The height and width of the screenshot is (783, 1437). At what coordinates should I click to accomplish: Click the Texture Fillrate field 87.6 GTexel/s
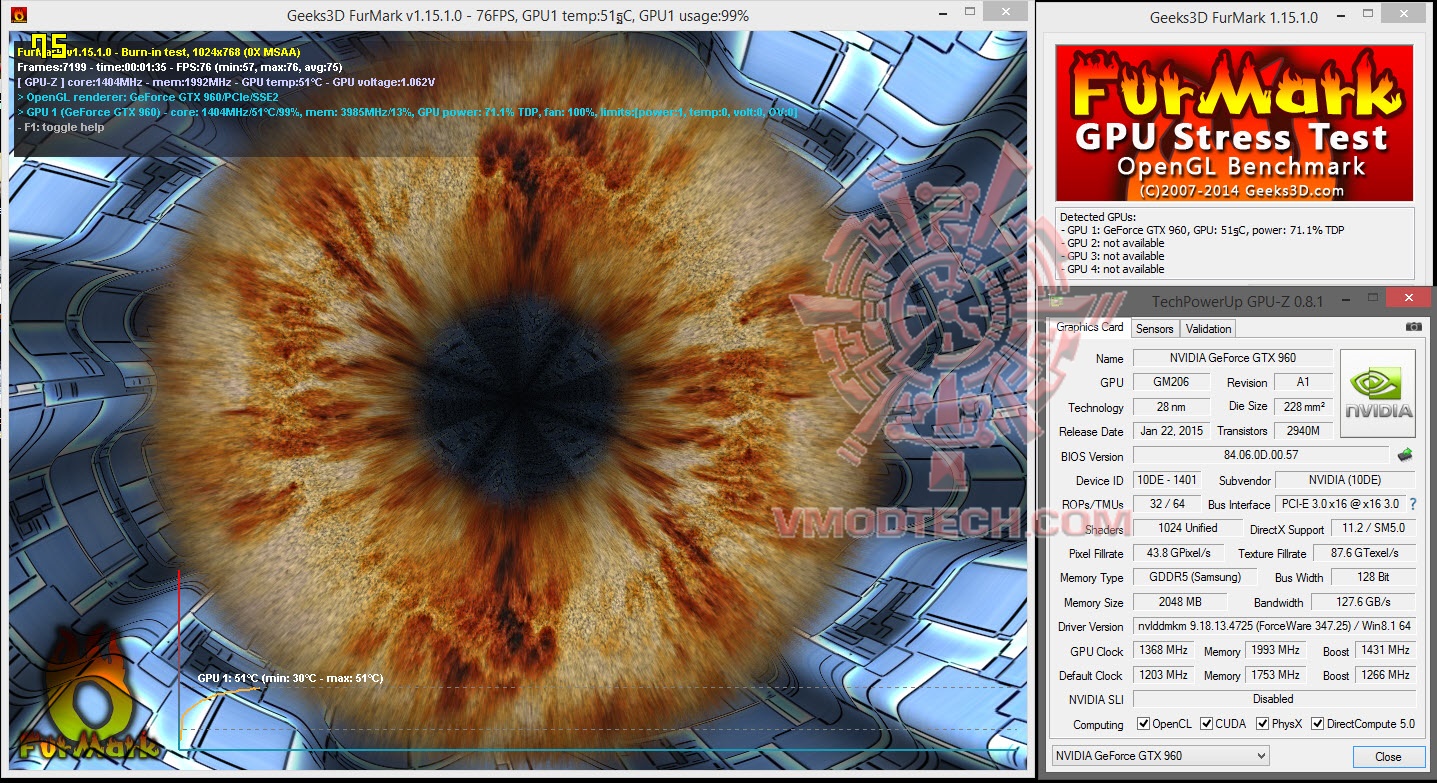coord(1364,553)
